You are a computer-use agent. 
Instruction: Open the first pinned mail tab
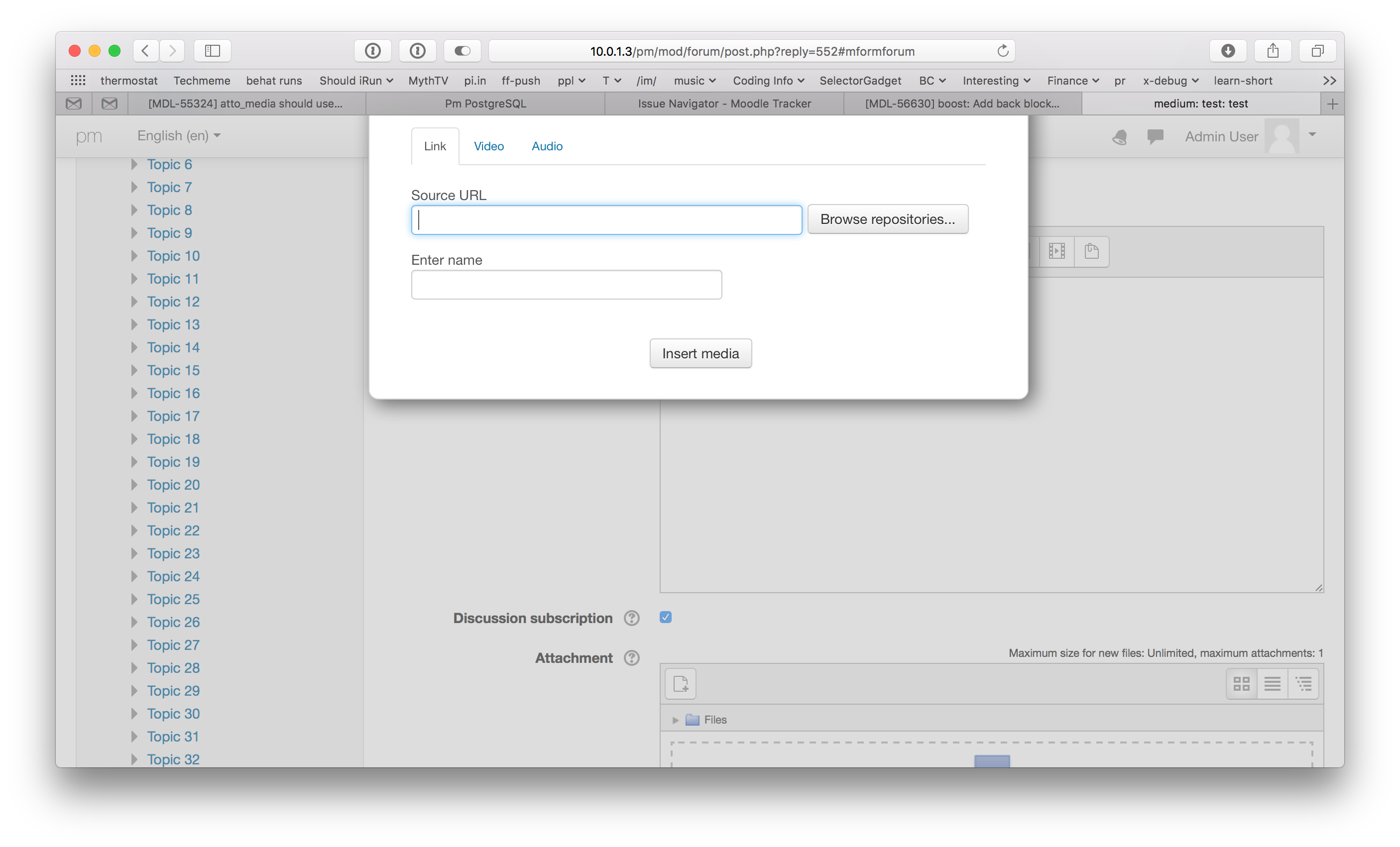point(74,104)
